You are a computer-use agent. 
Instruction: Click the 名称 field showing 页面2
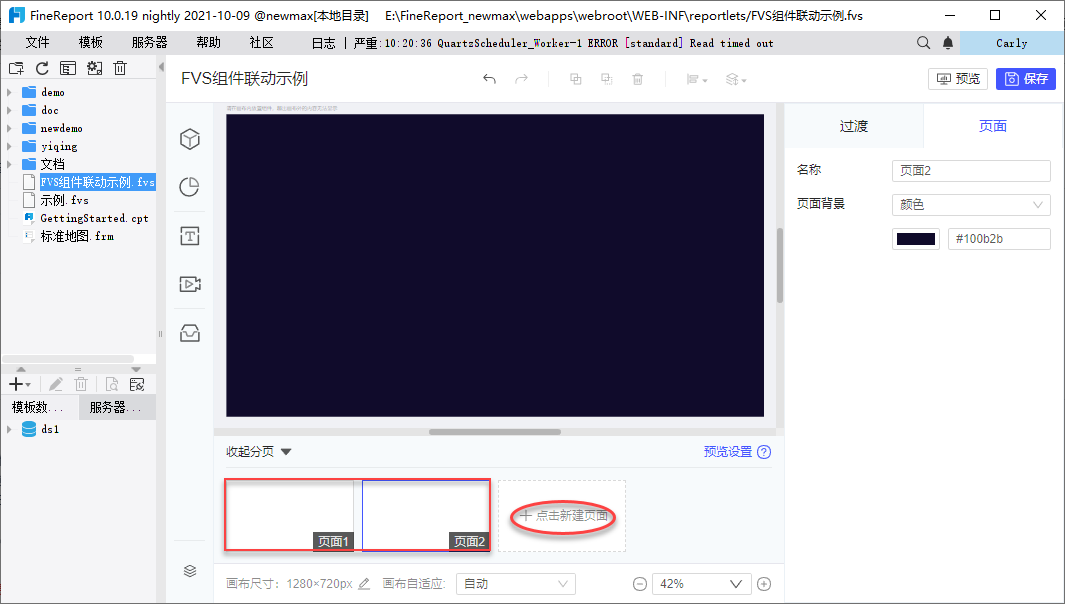coord(971,171)
